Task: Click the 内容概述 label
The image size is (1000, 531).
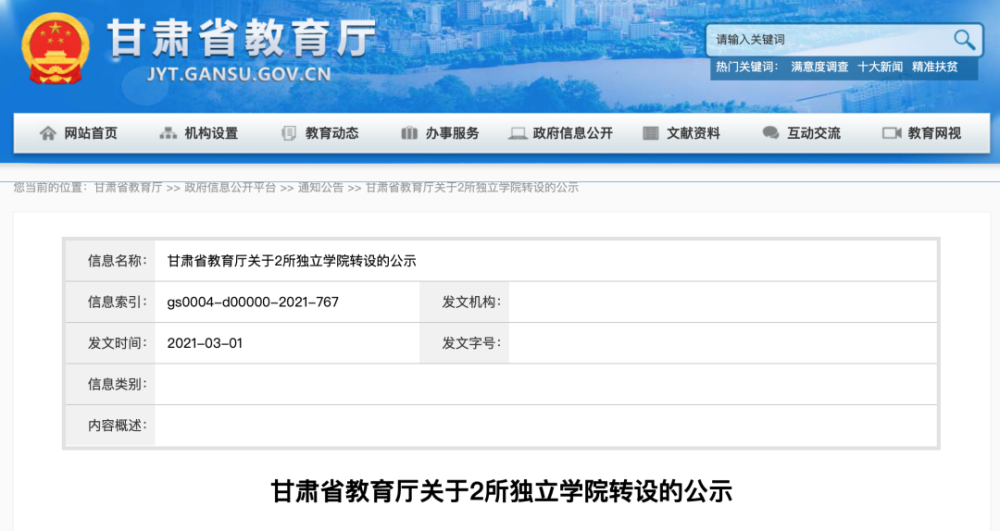Action: click(117, 425)
